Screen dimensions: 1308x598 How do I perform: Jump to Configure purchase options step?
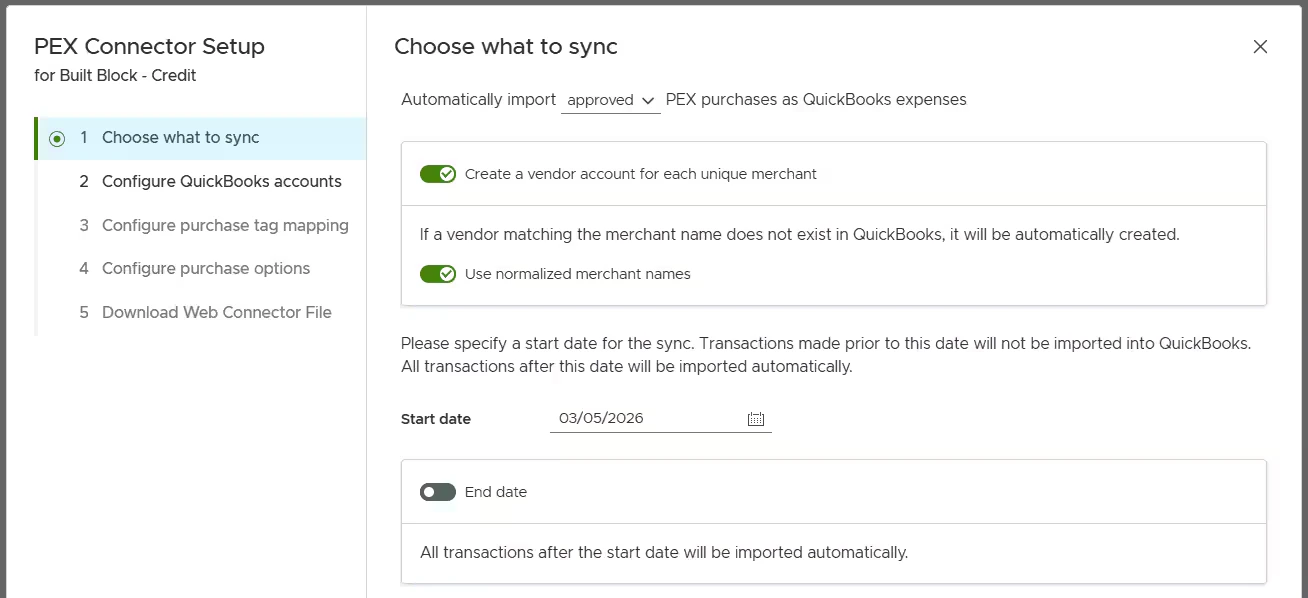pos(206,268)
